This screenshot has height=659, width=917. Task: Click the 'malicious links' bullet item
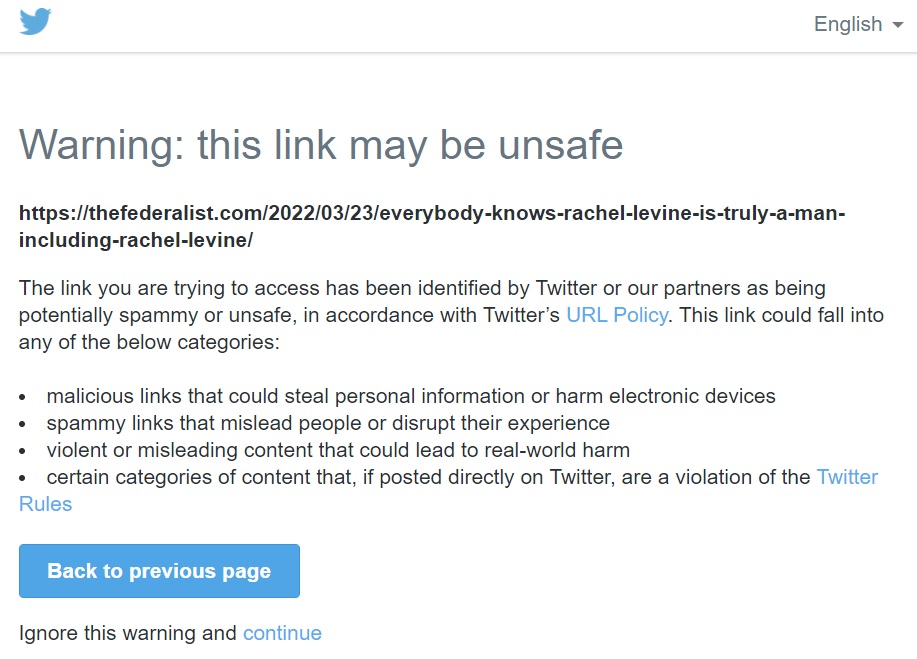(x=410, y=396)
